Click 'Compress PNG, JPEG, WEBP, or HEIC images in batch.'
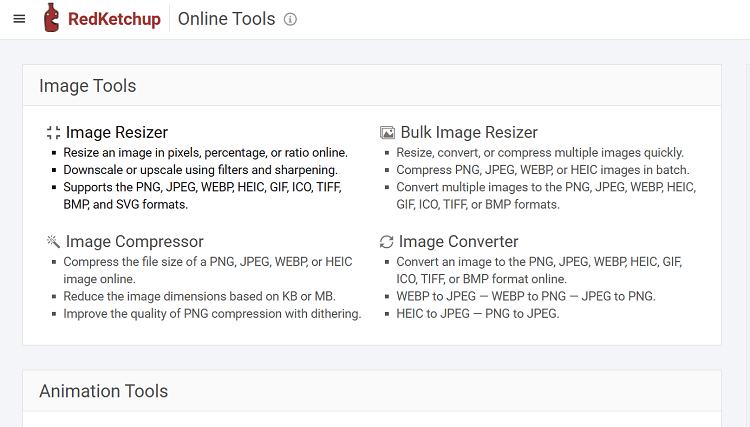 pyautogui.click(x=543, y=170)
